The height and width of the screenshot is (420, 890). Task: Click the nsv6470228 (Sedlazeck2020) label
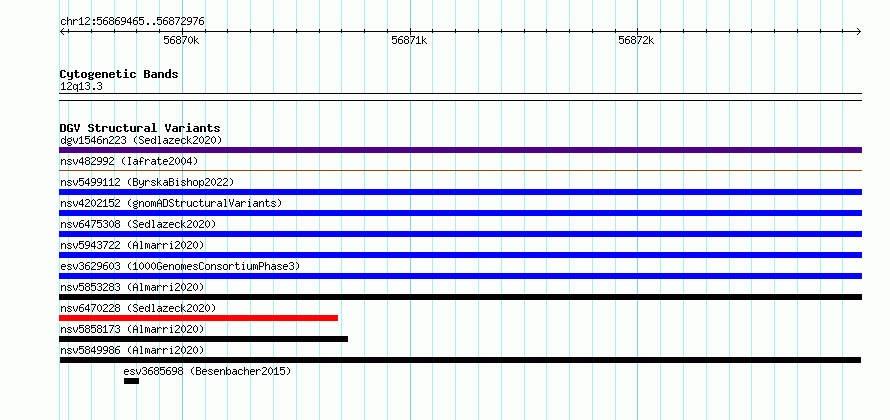pyautogui.click(x=138, y=308)
